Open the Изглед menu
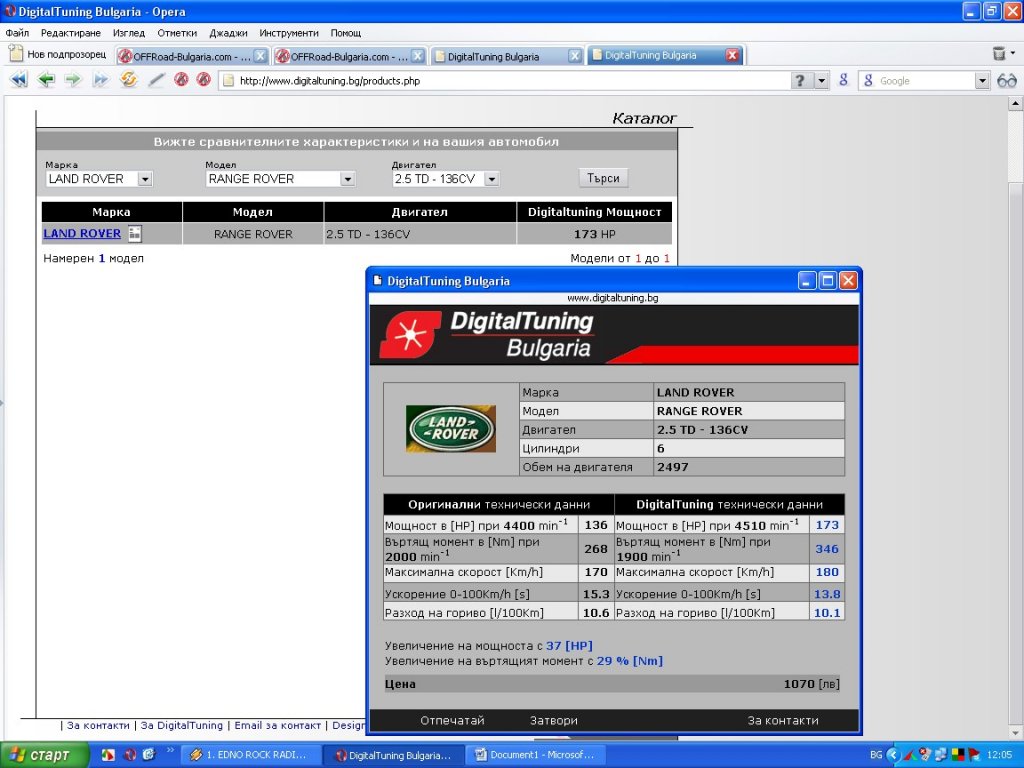Image resolution: width=1024 pixels, height=768 pixels. [129, 33]
